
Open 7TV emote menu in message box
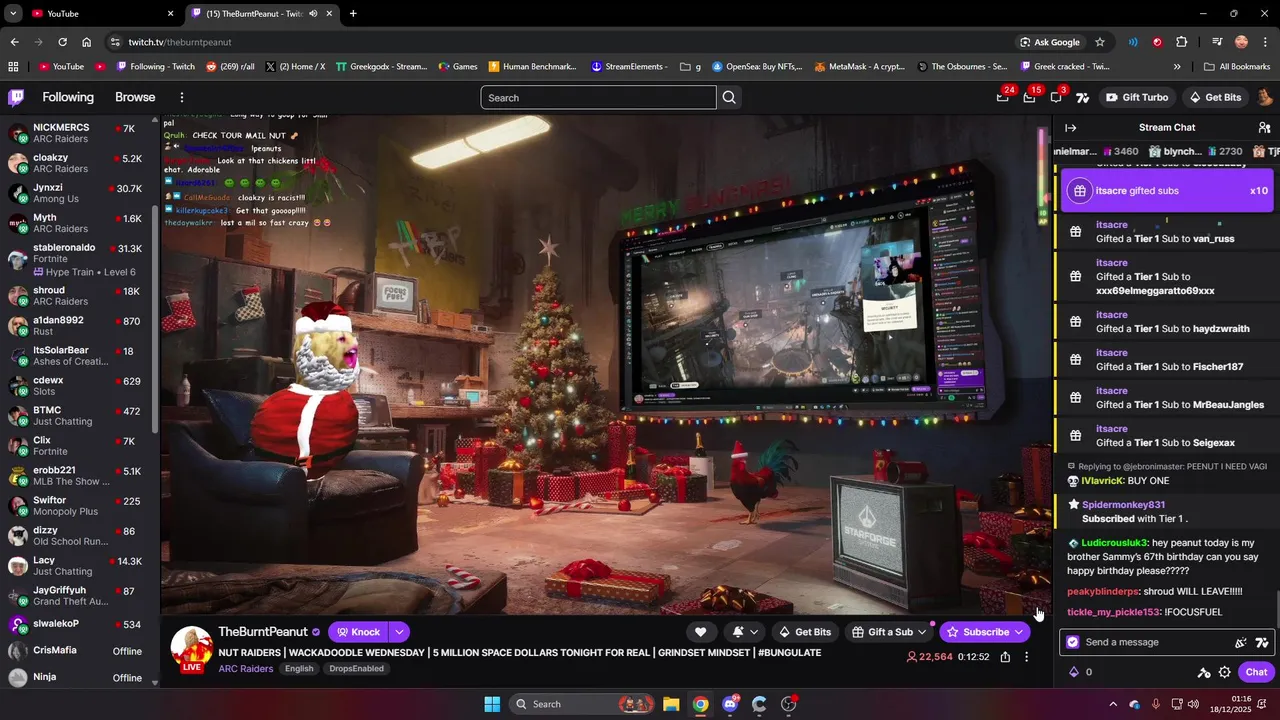click(1262, 642)
